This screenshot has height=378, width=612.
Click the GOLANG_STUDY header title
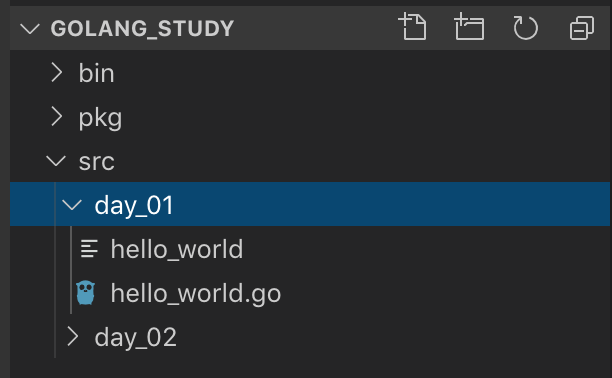(142, 29)
